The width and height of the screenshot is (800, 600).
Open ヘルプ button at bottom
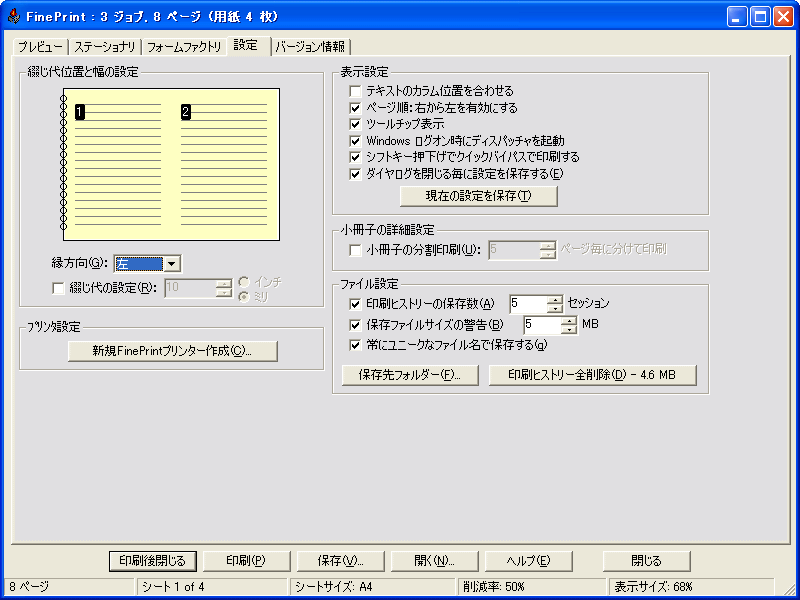528,561
